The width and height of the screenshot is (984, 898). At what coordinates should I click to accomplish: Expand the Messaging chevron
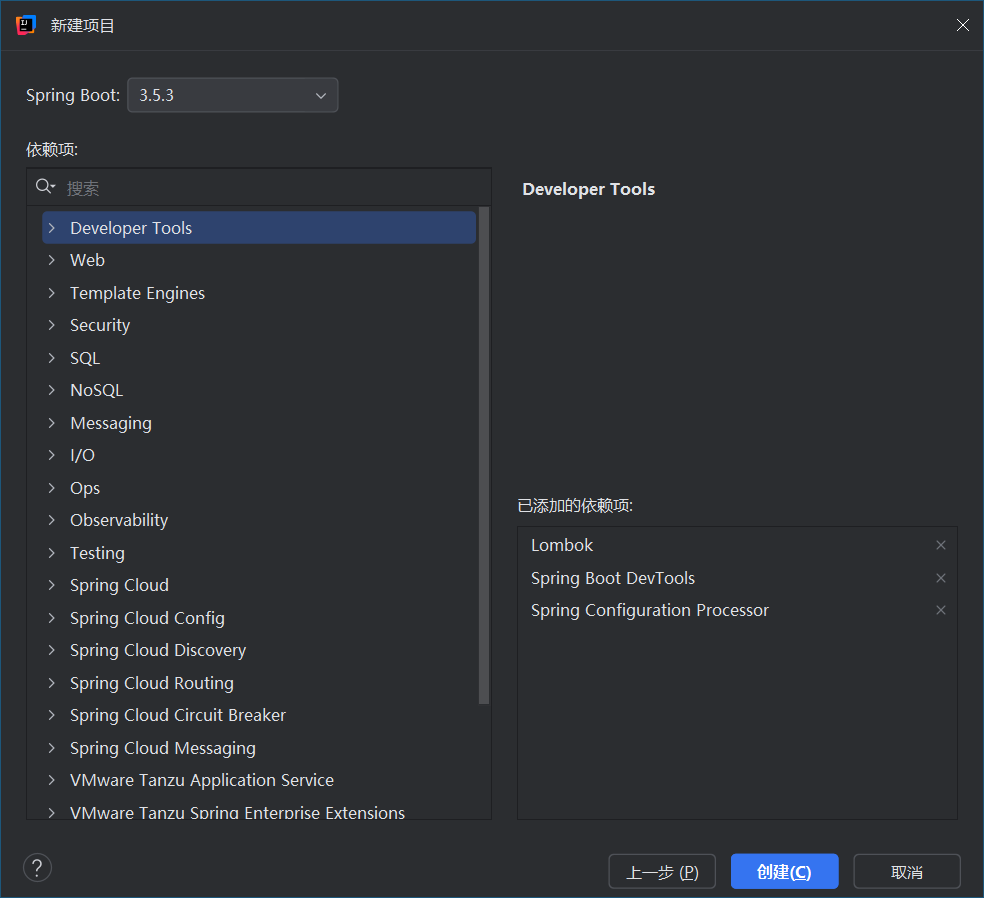52,423
